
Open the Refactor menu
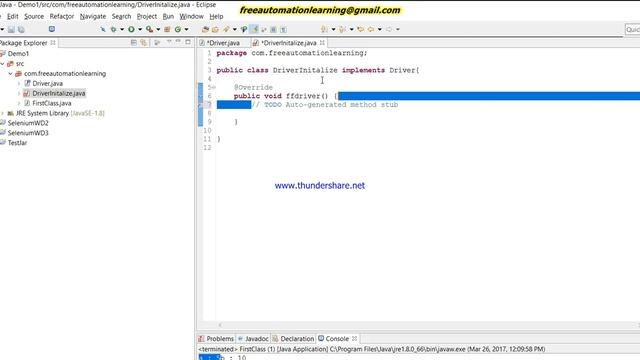point(62,16)
